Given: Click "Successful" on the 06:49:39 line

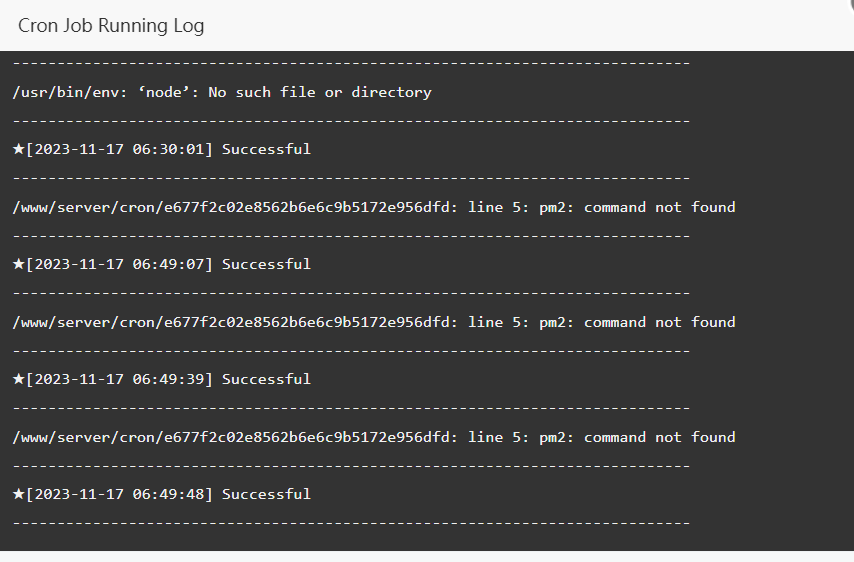Looking at the screenshot, I should (266, 379).
